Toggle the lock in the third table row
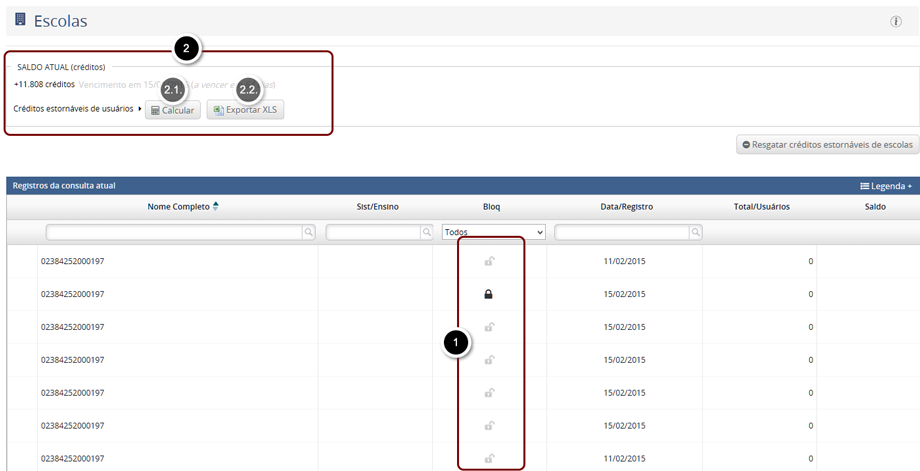Viewport: 920px width, 471px height. (x=489, y=327)
